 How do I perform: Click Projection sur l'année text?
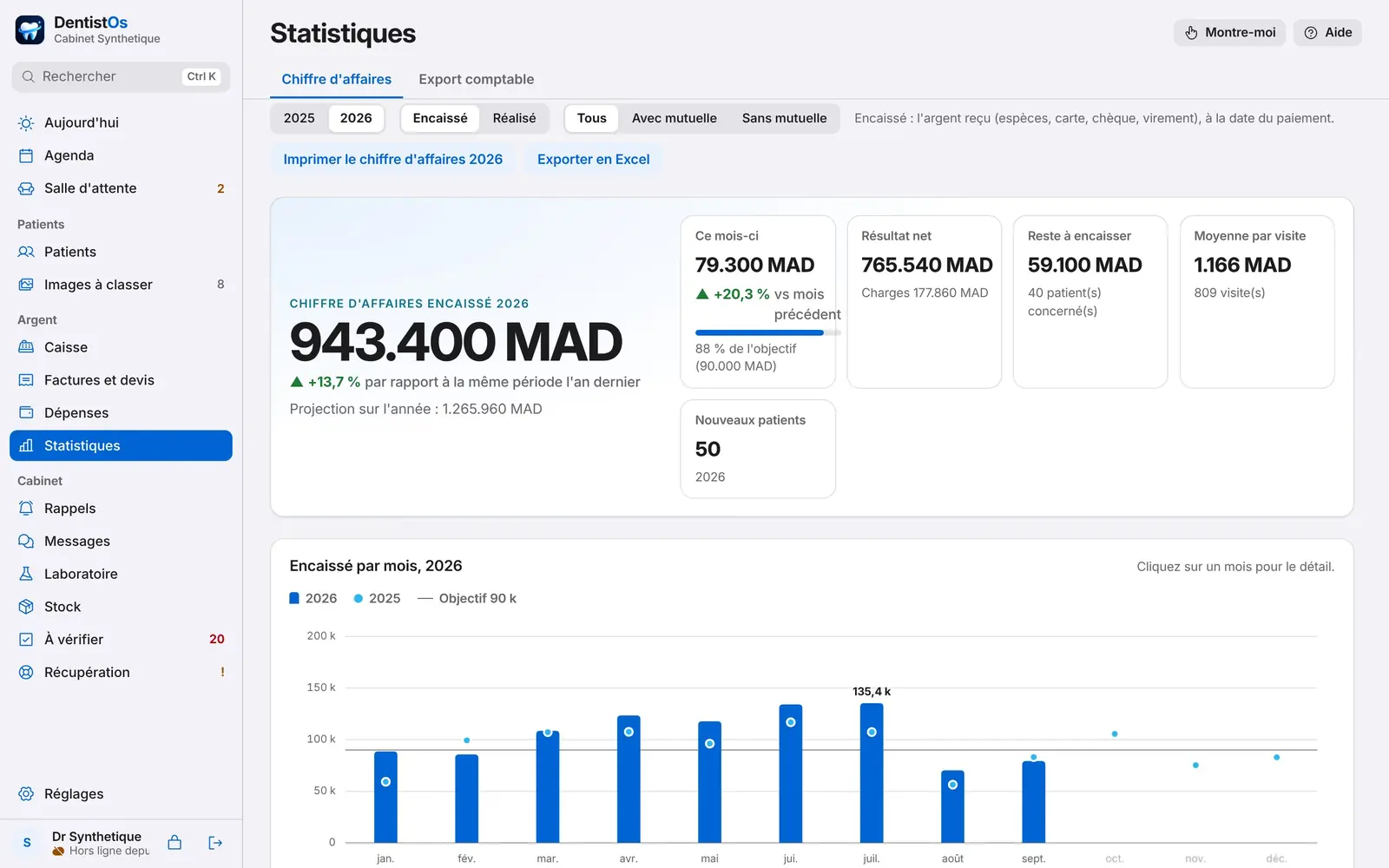[x=416, y=409]
